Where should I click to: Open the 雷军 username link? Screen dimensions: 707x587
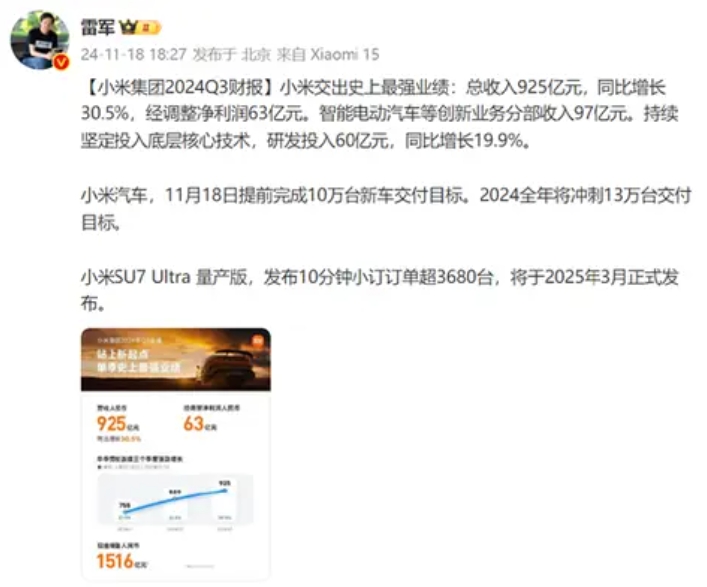click(x=98, y=28)
